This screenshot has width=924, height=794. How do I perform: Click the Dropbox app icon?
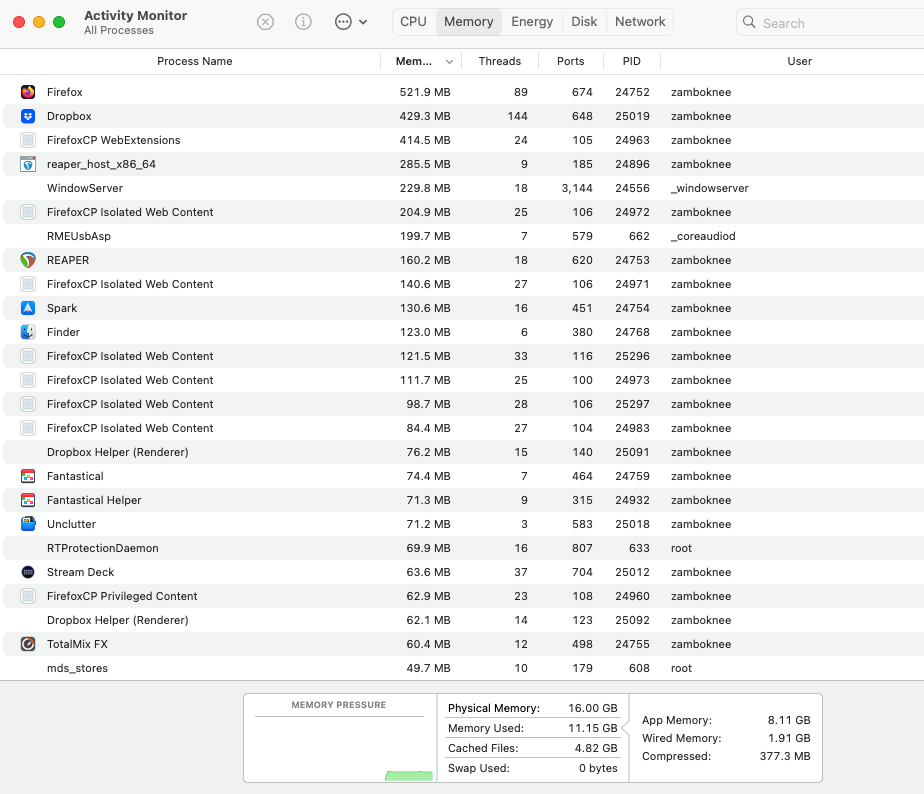(28, 116)
